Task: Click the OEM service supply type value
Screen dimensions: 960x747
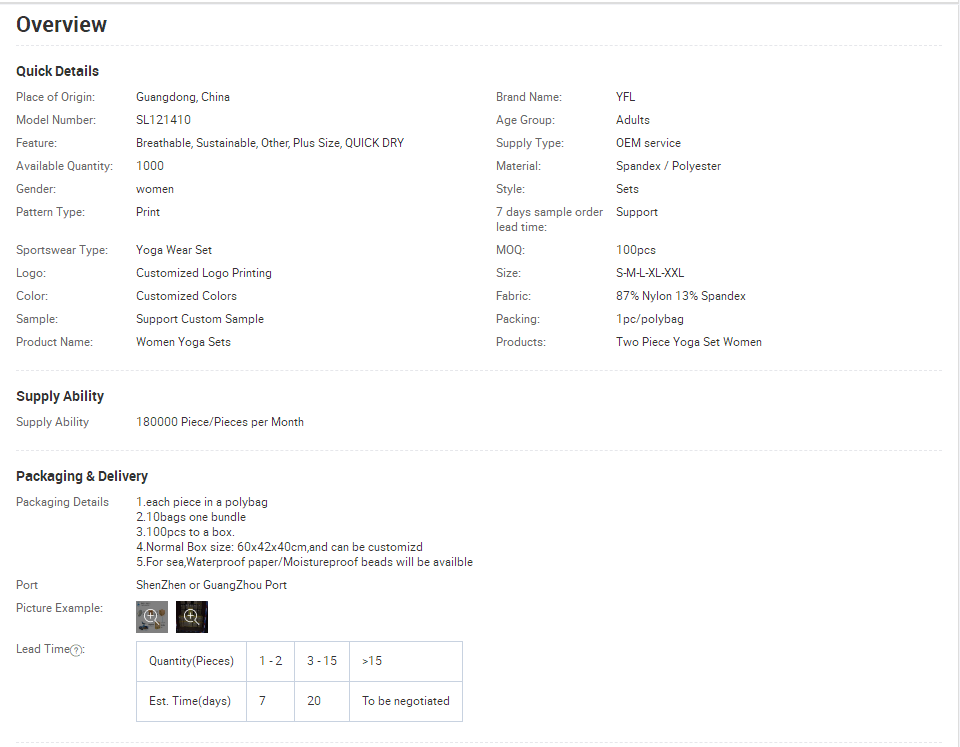Action: (x=648, y=143)
